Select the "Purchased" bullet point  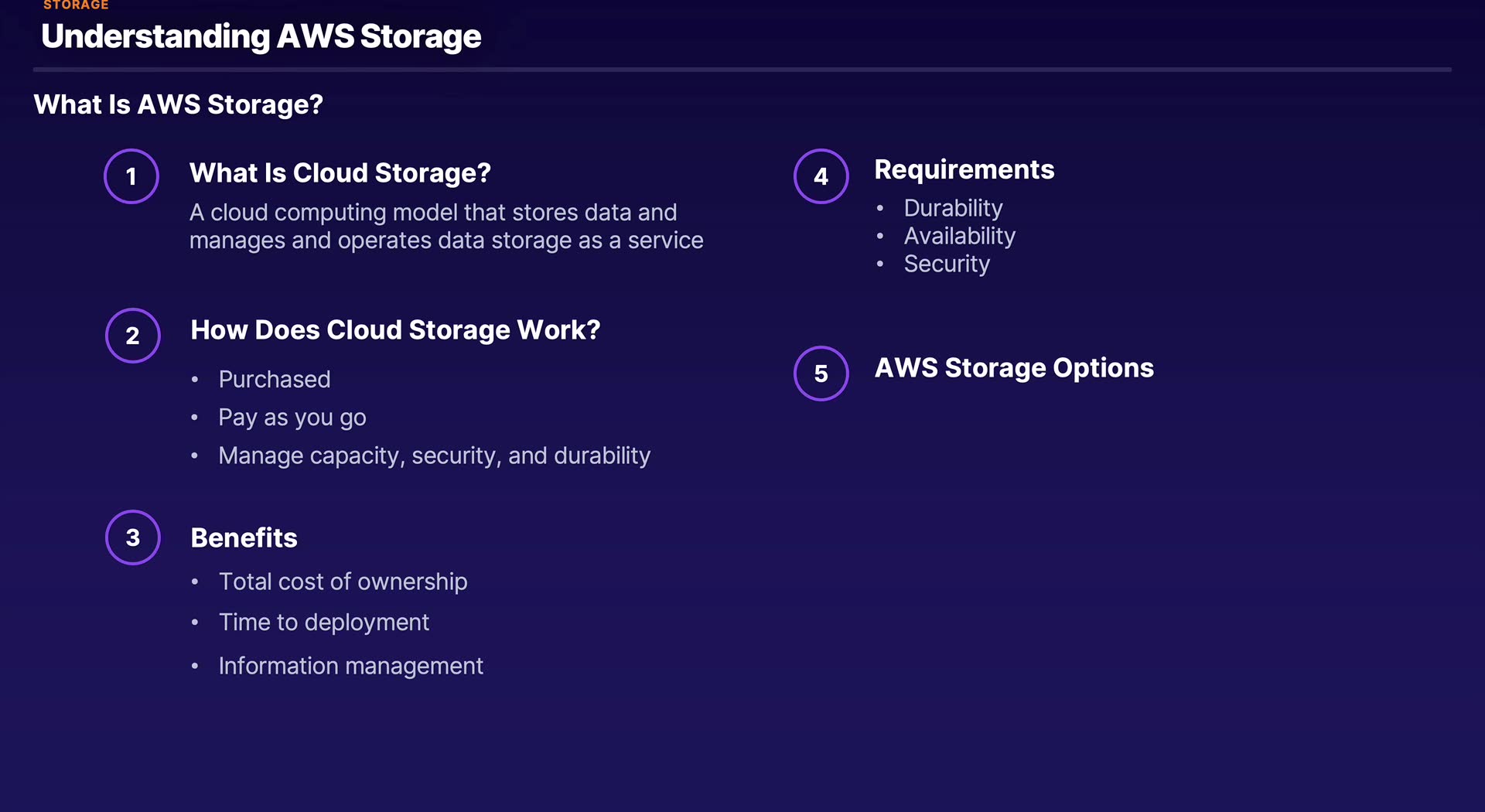[275, 380]
